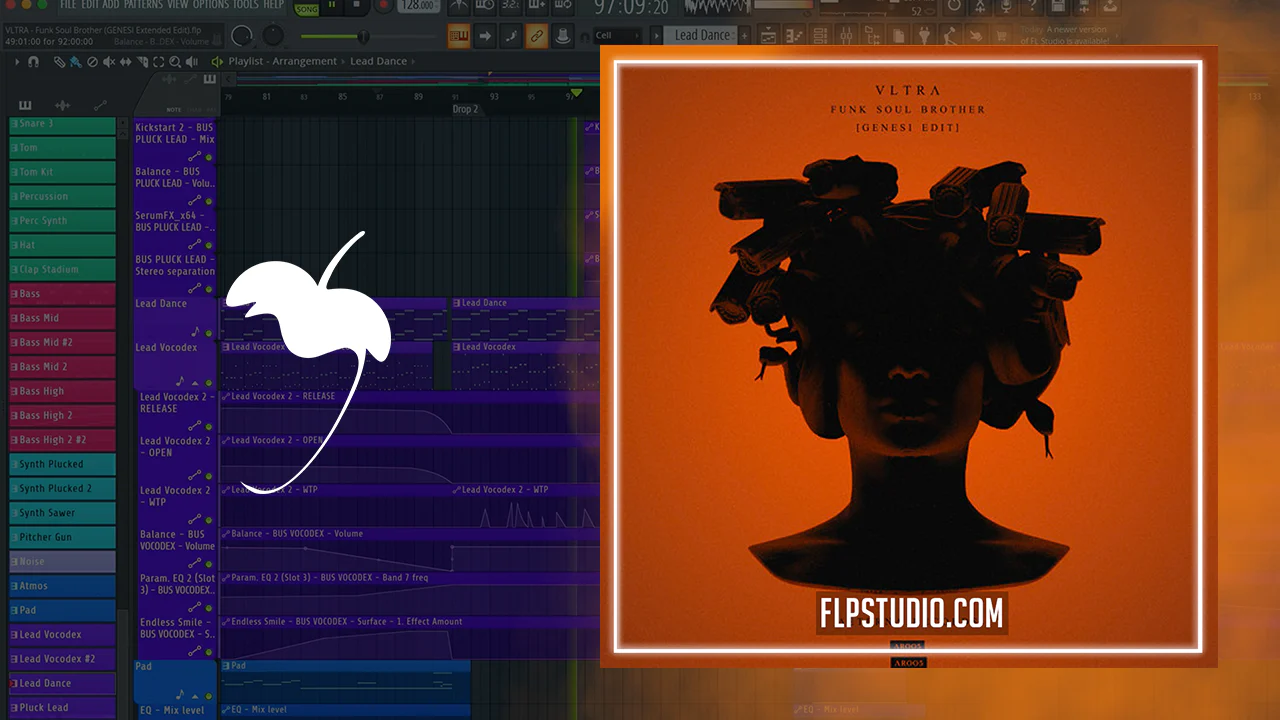
Task: Select the Select tool in playlist toolbar
Action: point(159,62)
